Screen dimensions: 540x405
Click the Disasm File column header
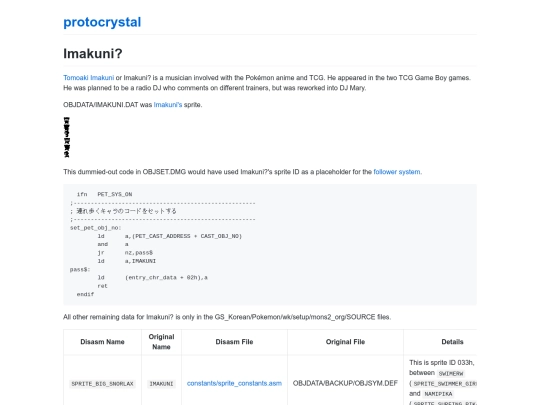234,342
